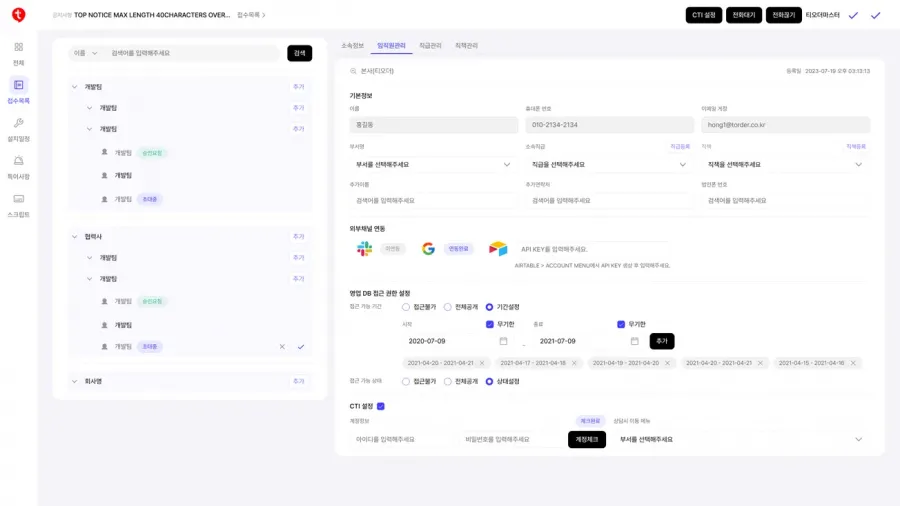Image resolution: width=900 pixels, height=506 pixels.
Task: Click the 추가 button next to date range
Action: click(x=662, y=341)
